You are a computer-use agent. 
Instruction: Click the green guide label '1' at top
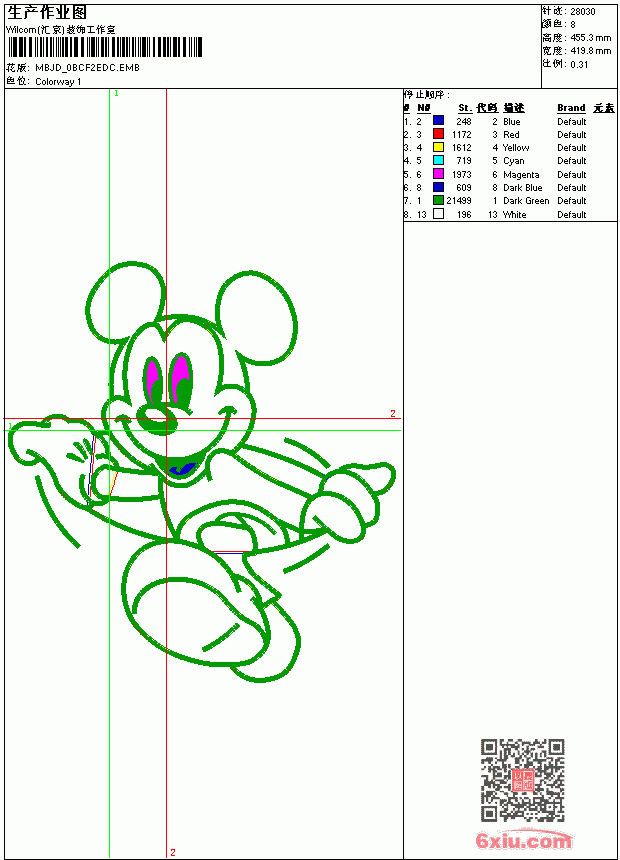(116, 93)
